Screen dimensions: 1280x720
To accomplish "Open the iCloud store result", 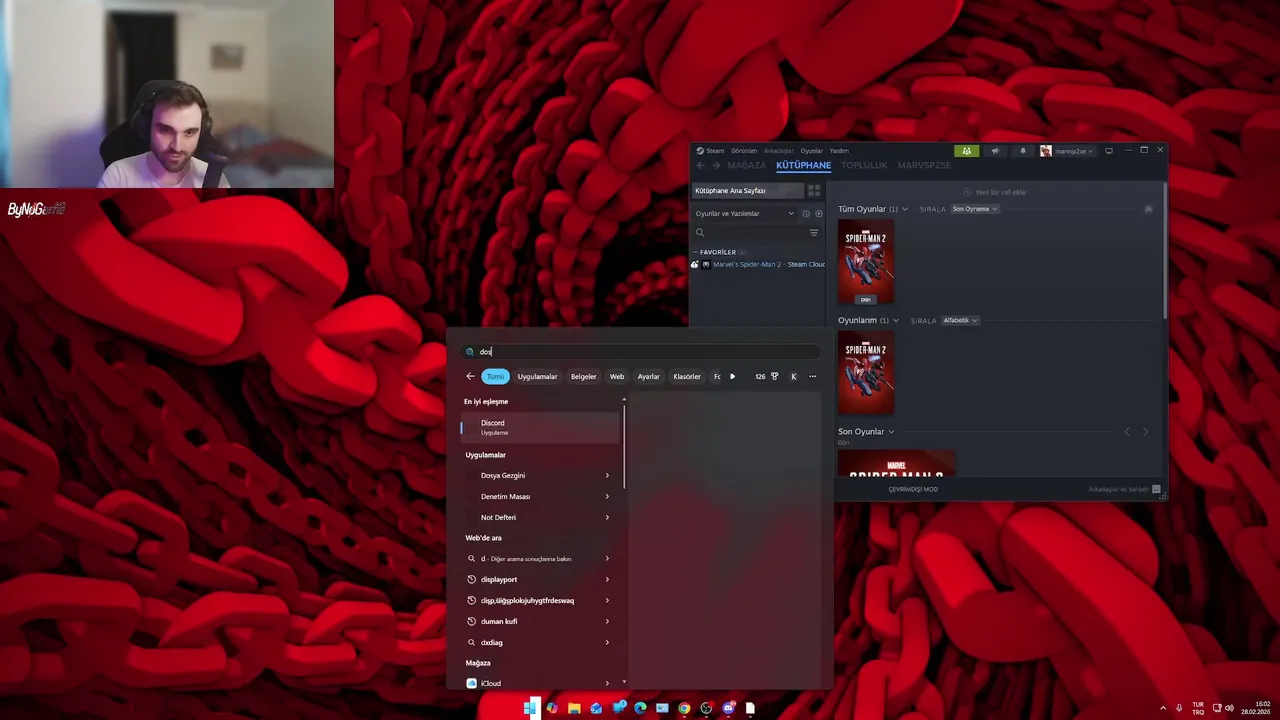I will tap(540, 684).
